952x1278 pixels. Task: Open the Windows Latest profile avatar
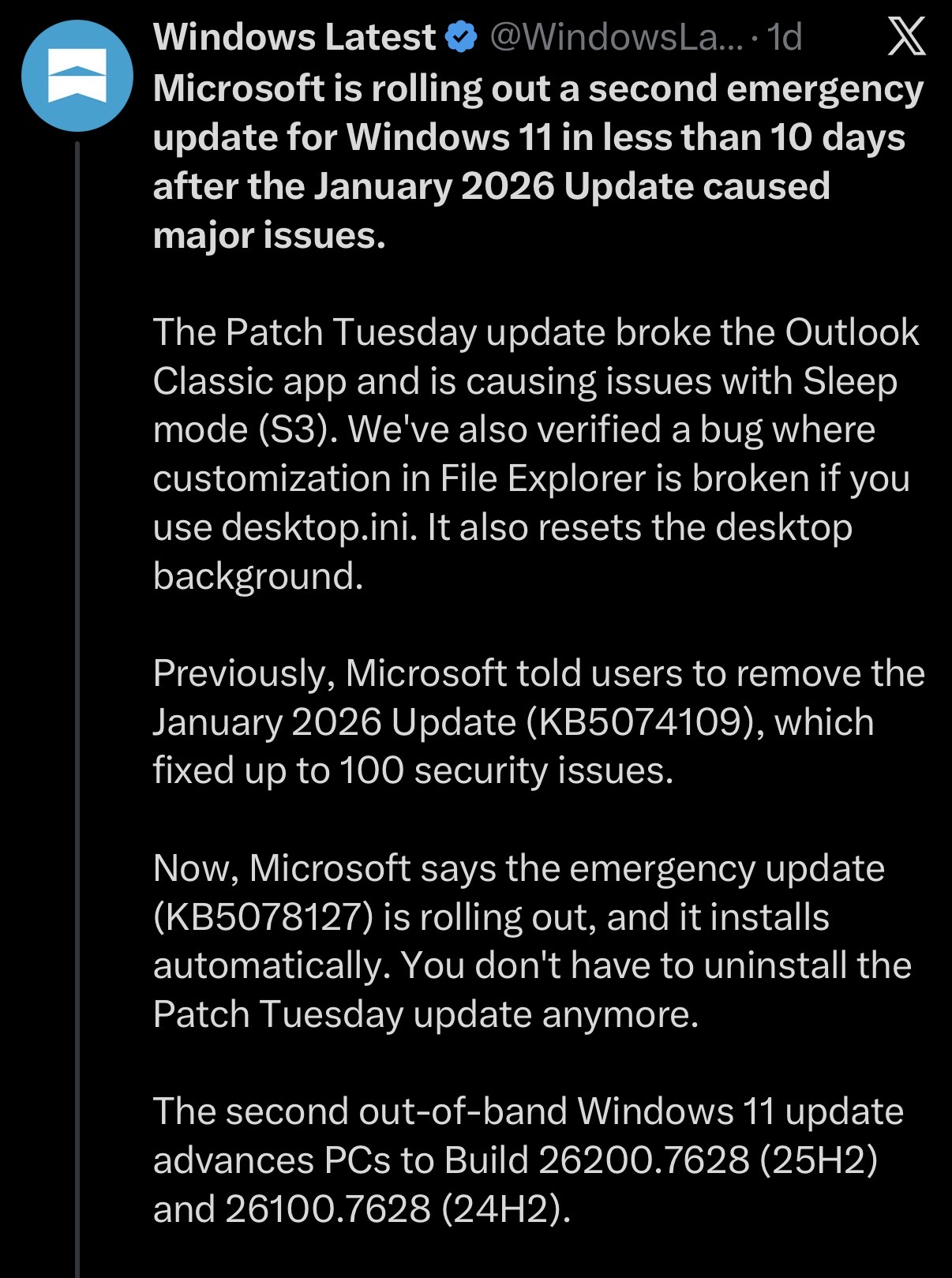(77, 76)
